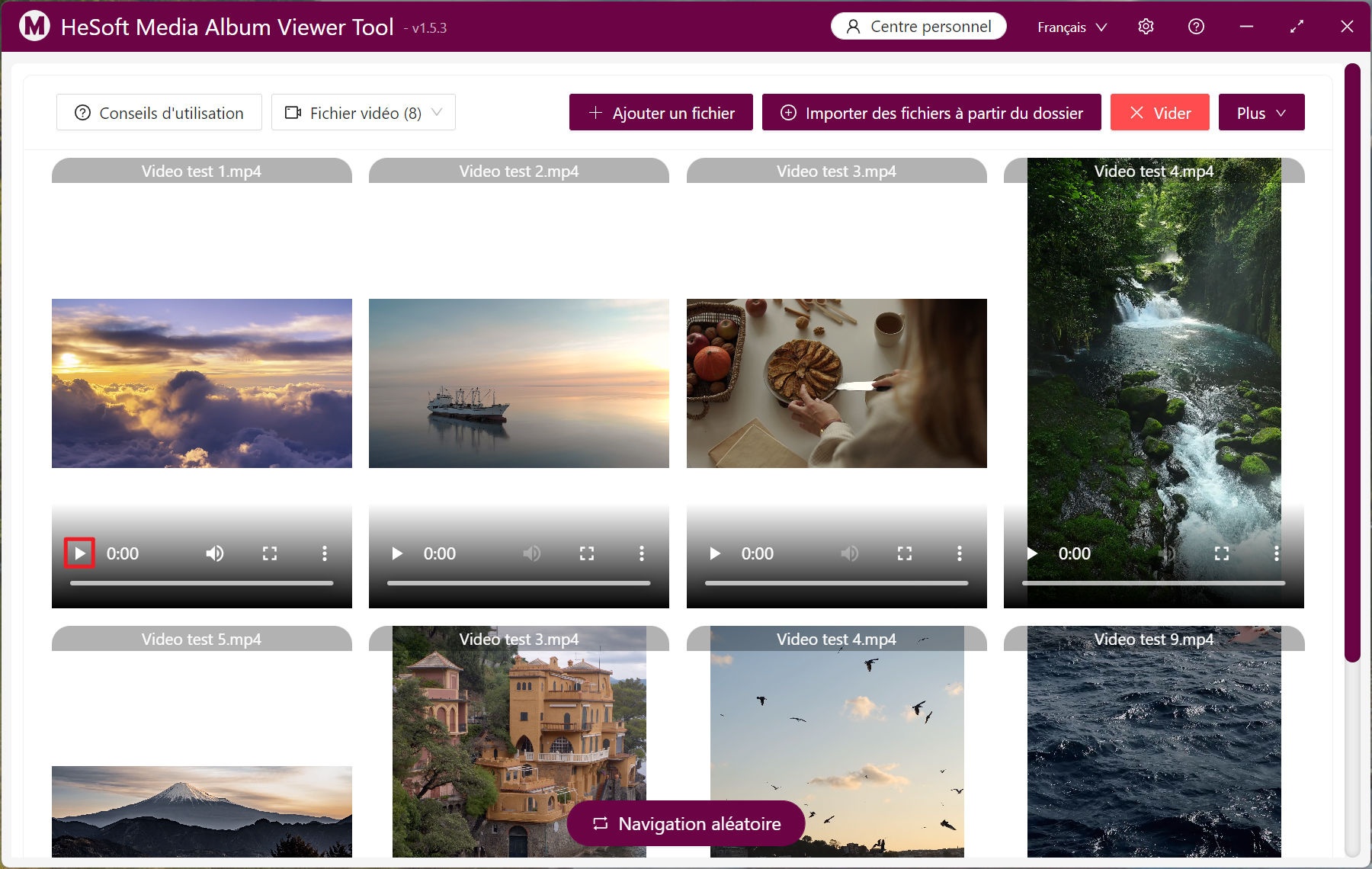Open the settings gear in title bar
The height and width of the screenshot is (869, 1372).
(x=1146, y=27)
